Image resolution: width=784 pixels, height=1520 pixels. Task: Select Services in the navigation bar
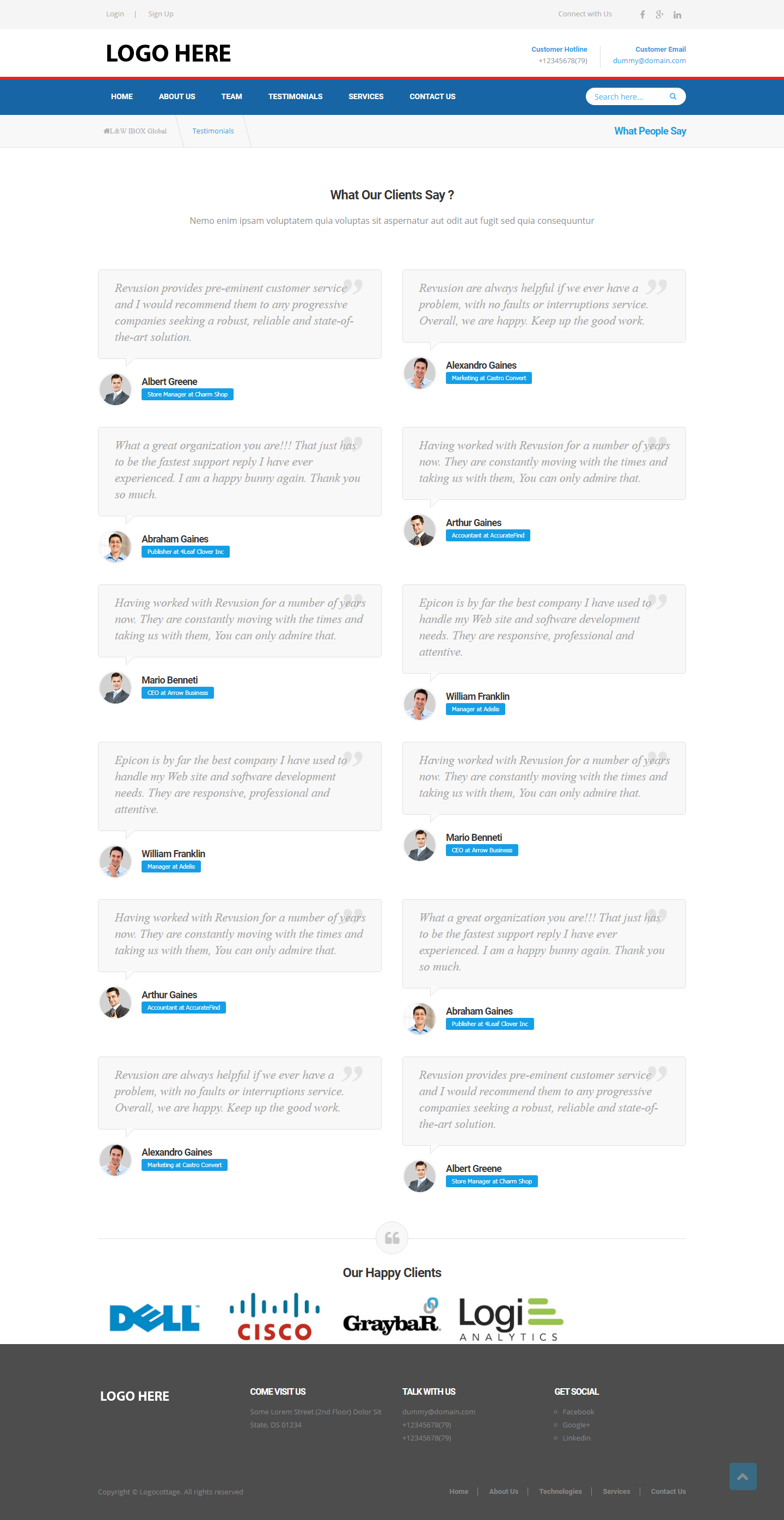coord(366,97)
